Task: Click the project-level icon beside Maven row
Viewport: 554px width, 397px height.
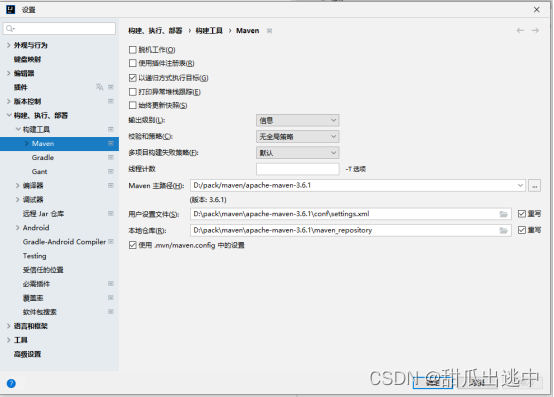Action: point(111,143)
